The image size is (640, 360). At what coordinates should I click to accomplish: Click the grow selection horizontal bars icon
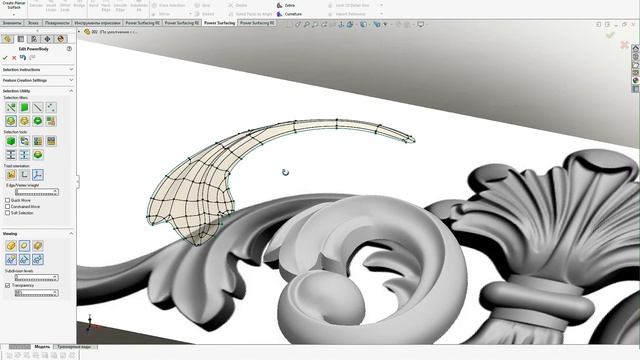pos(11,155)
